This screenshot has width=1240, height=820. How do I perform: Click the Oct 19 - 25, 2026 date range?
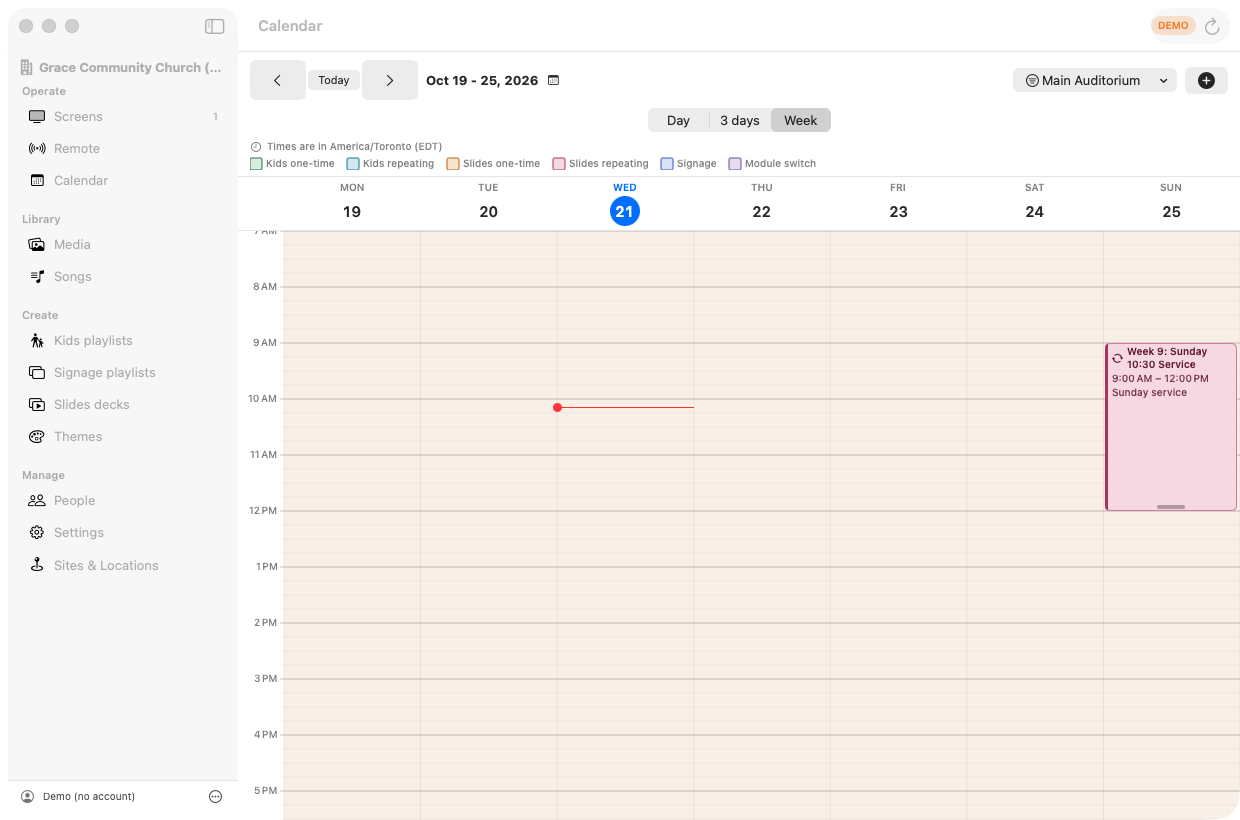coord(482,80)
